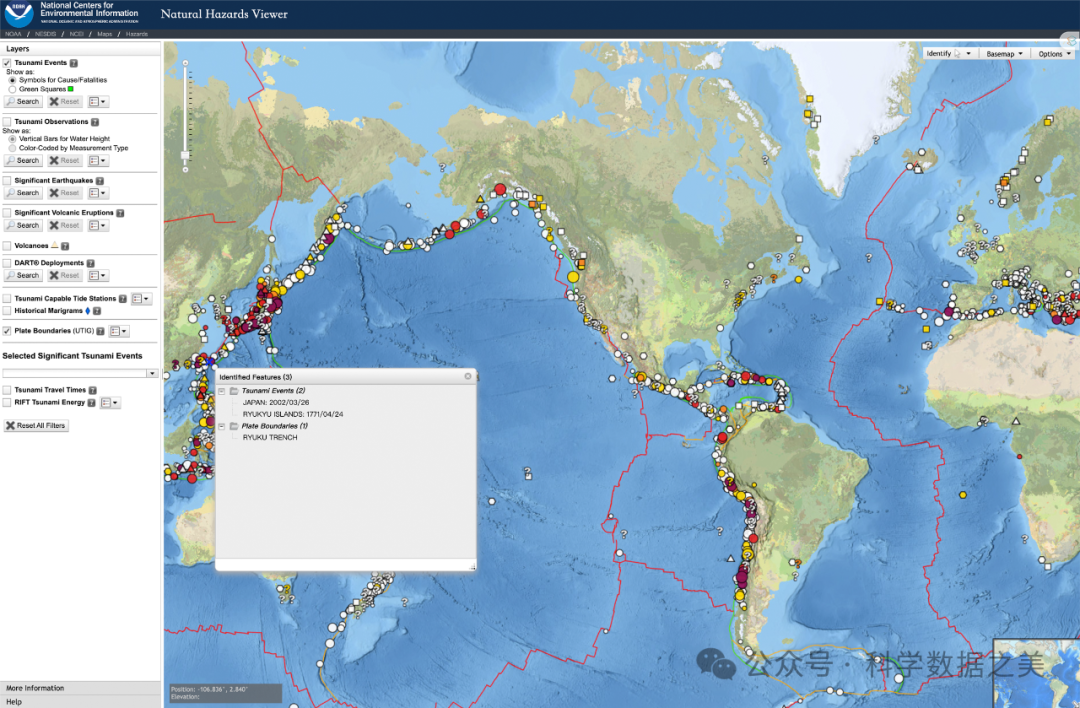Collapse the Tsunami Events tree group
This screenshot has width=1080, height=708.
click(222, 390)
